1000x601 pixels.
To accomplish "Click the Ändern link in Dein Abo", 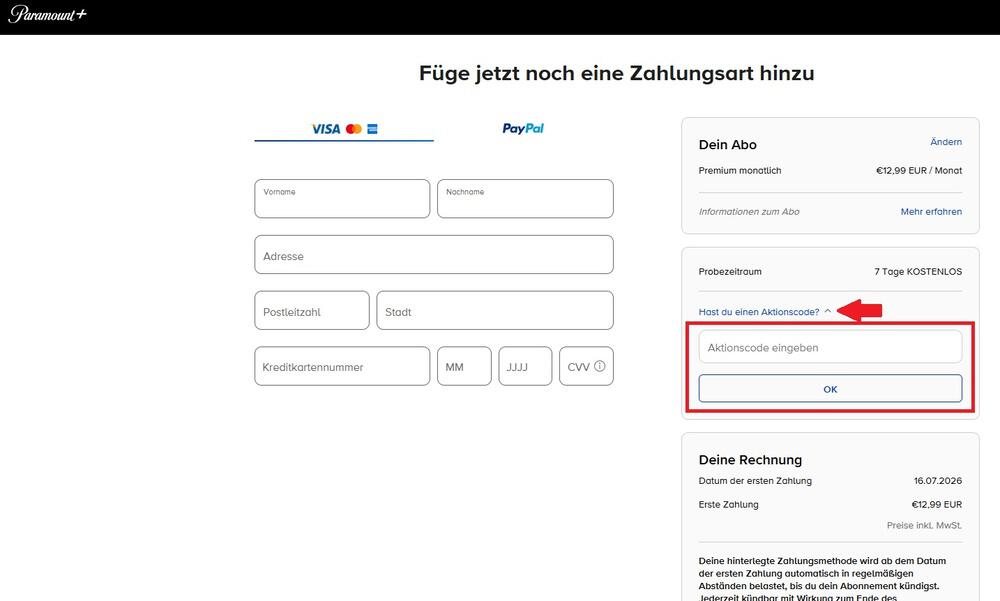I will [946, 142].
